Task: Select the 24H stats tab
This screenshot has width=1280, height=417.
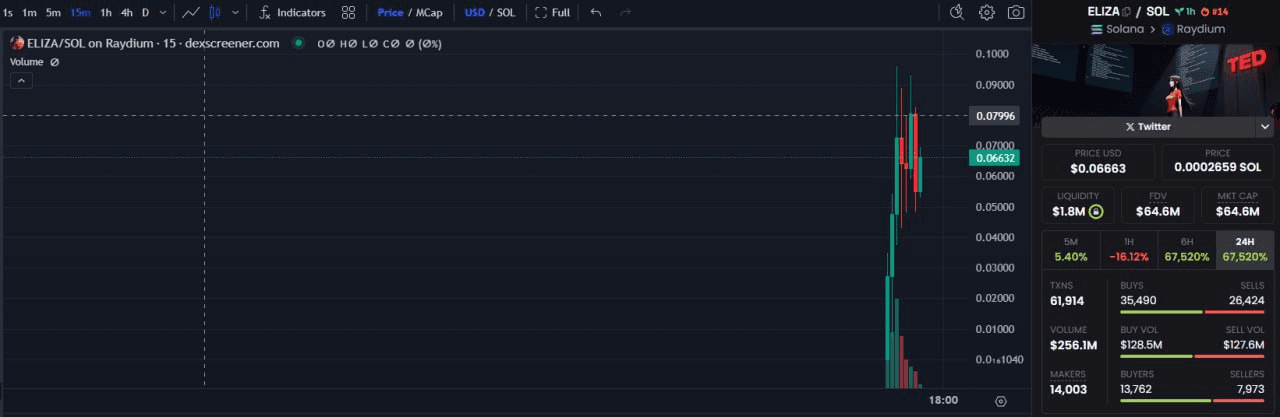Action: tap(1245, 250)
